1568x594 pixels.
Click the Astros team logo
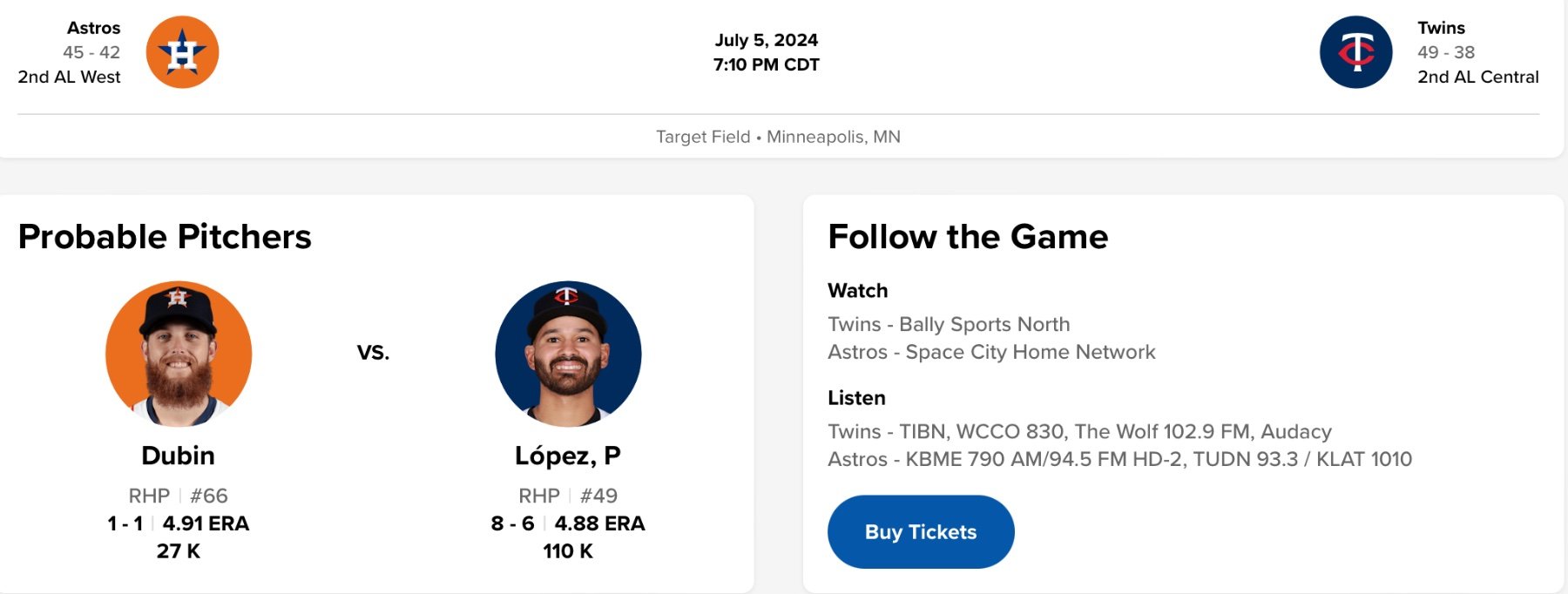[x=182, y=52]
